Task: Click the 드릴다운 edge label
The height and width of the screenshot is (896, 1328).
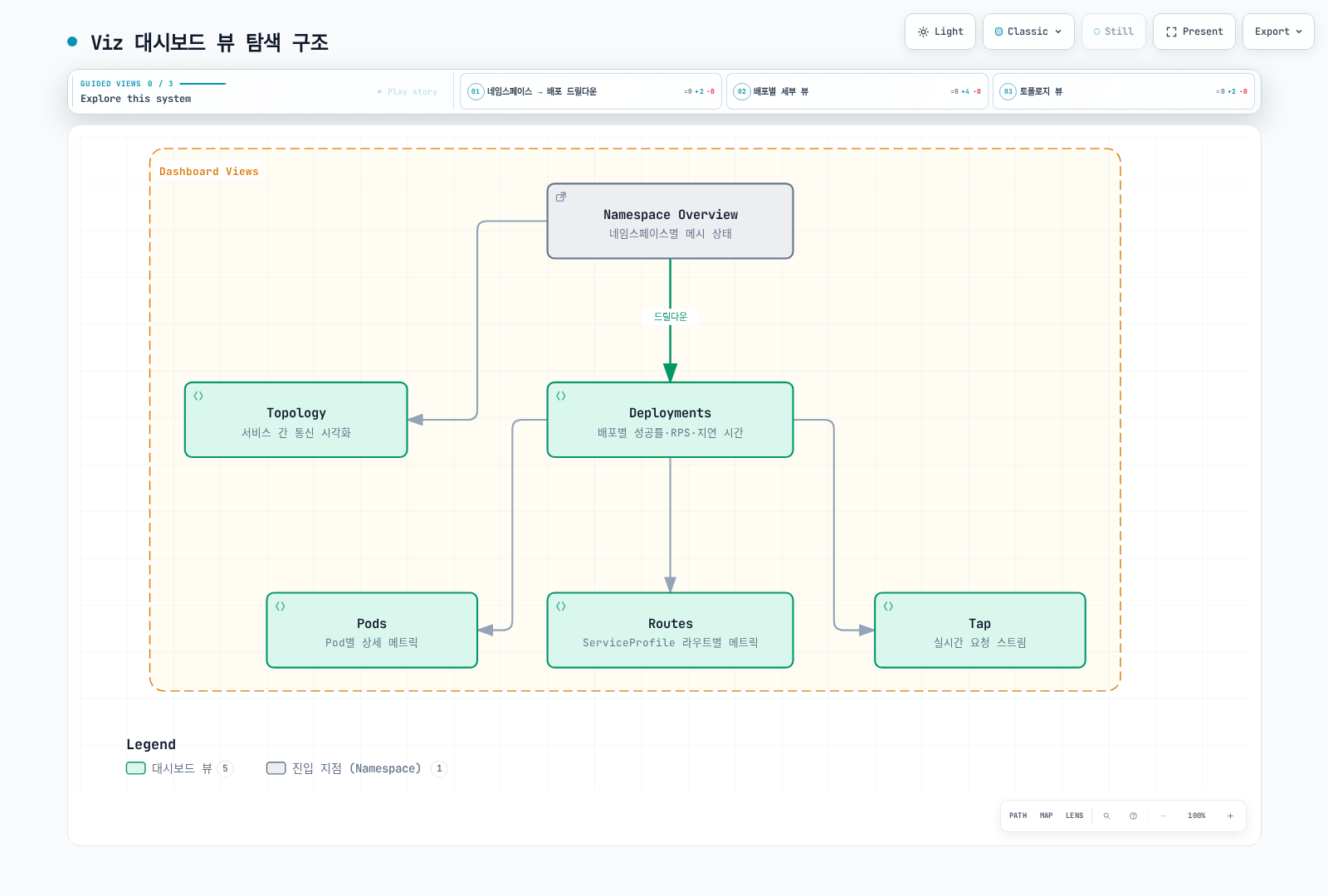Action: coord(671,316)
